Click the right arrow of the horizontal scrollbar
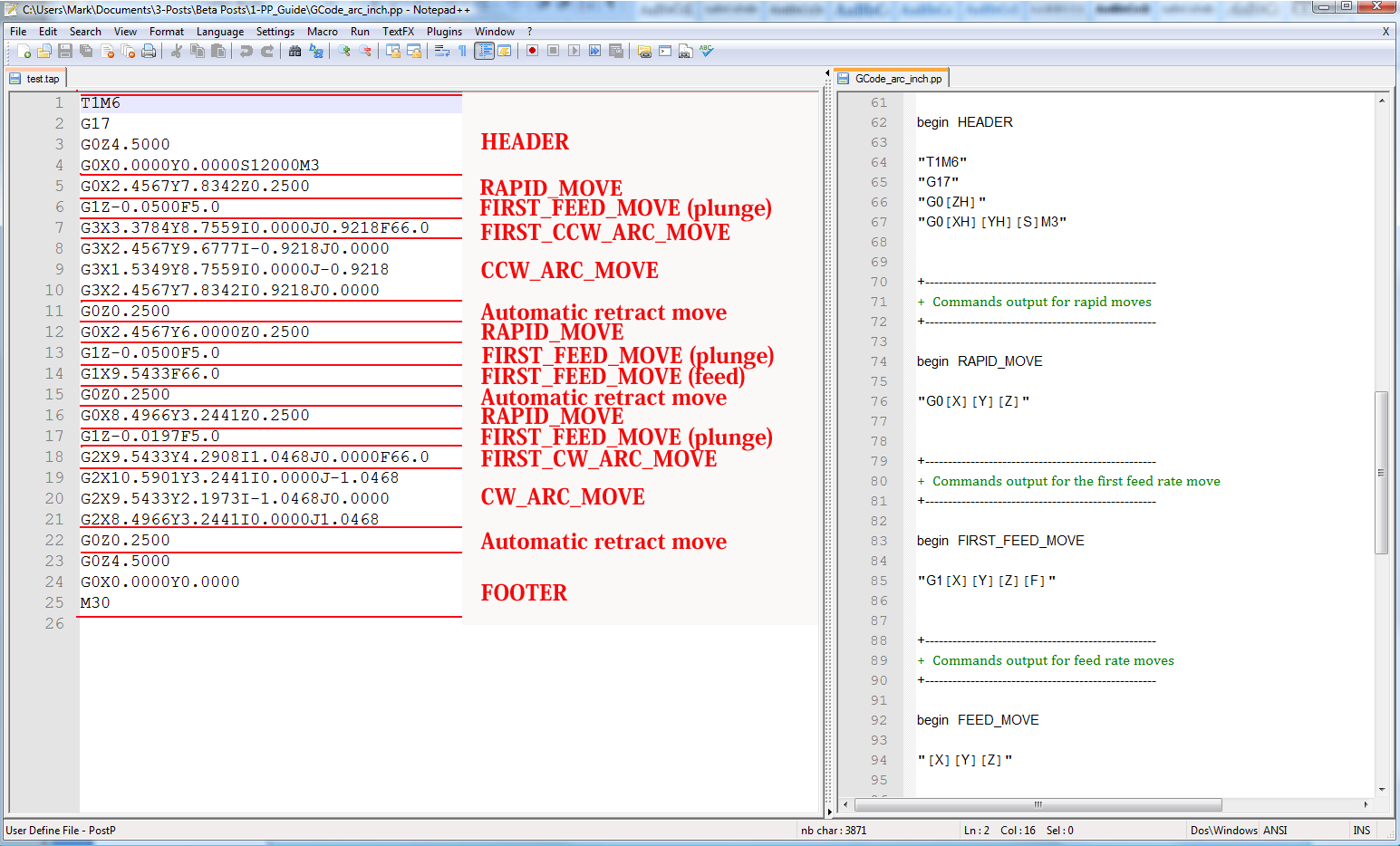The height and width of the screenshot is (846, 1400). point(1366,804)
